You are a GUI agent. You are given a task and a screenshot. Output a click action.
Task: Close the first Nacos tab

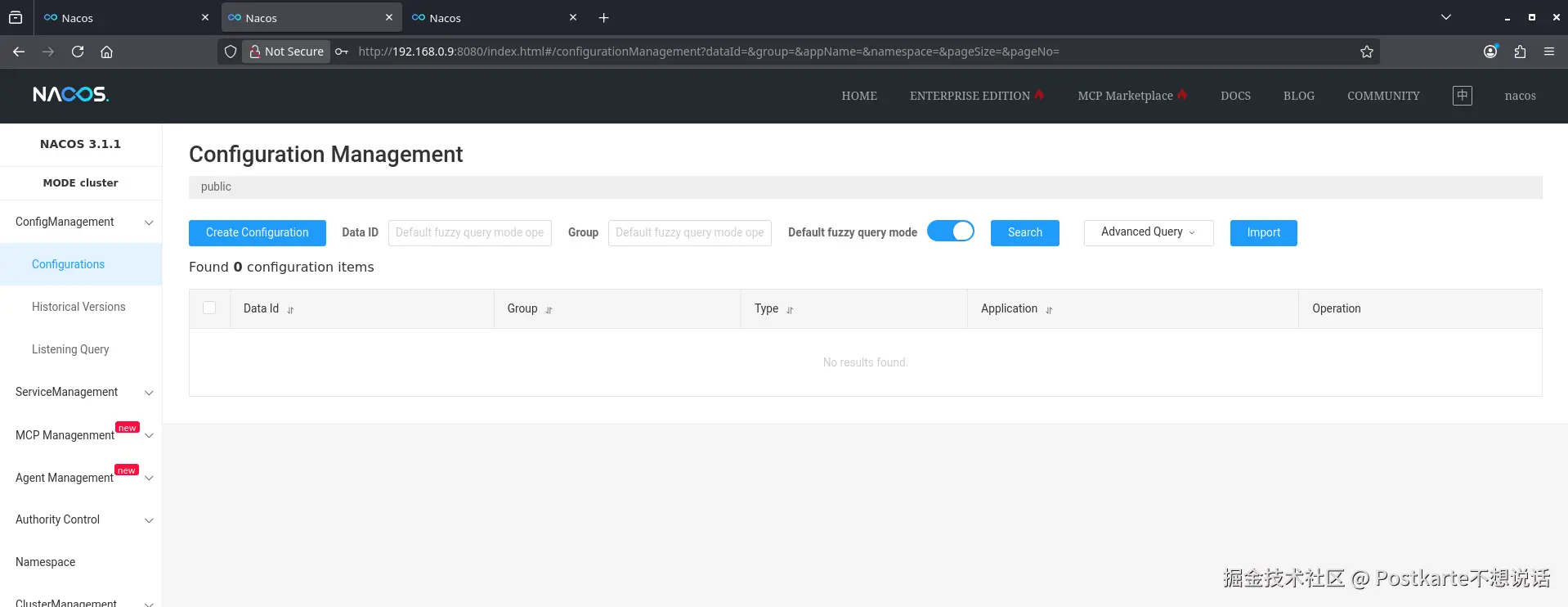pos(204,17)
